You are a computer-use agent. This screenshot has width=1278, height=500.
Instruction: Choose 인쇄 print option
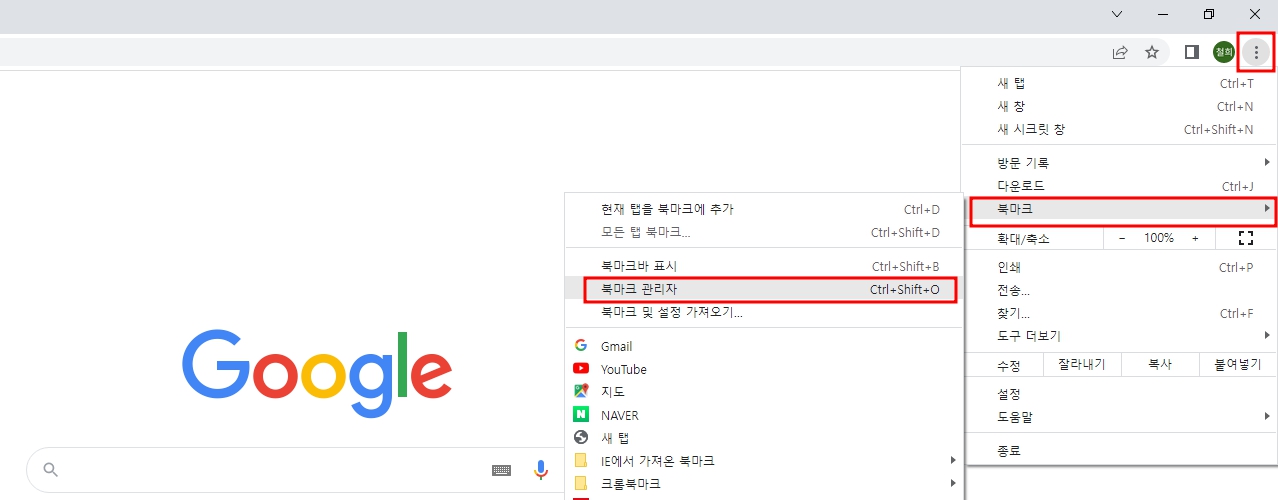1121,267
